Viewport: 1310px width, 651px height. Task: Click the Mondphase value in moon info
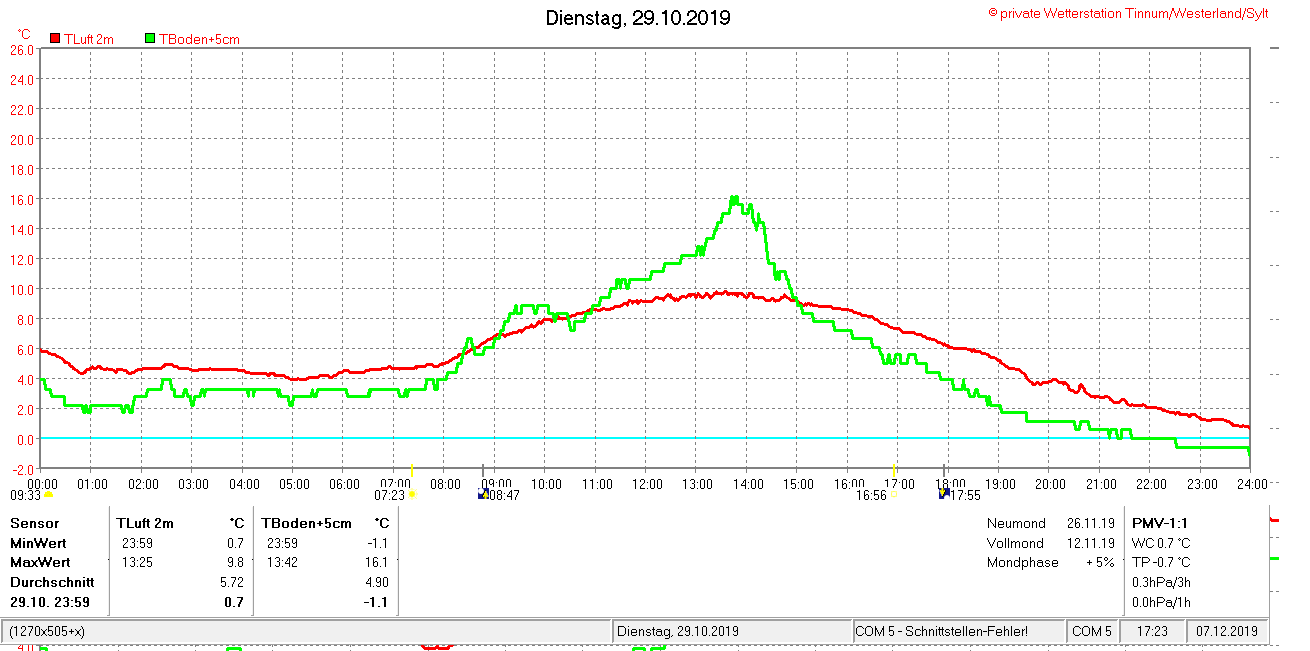pos(1100,562)
